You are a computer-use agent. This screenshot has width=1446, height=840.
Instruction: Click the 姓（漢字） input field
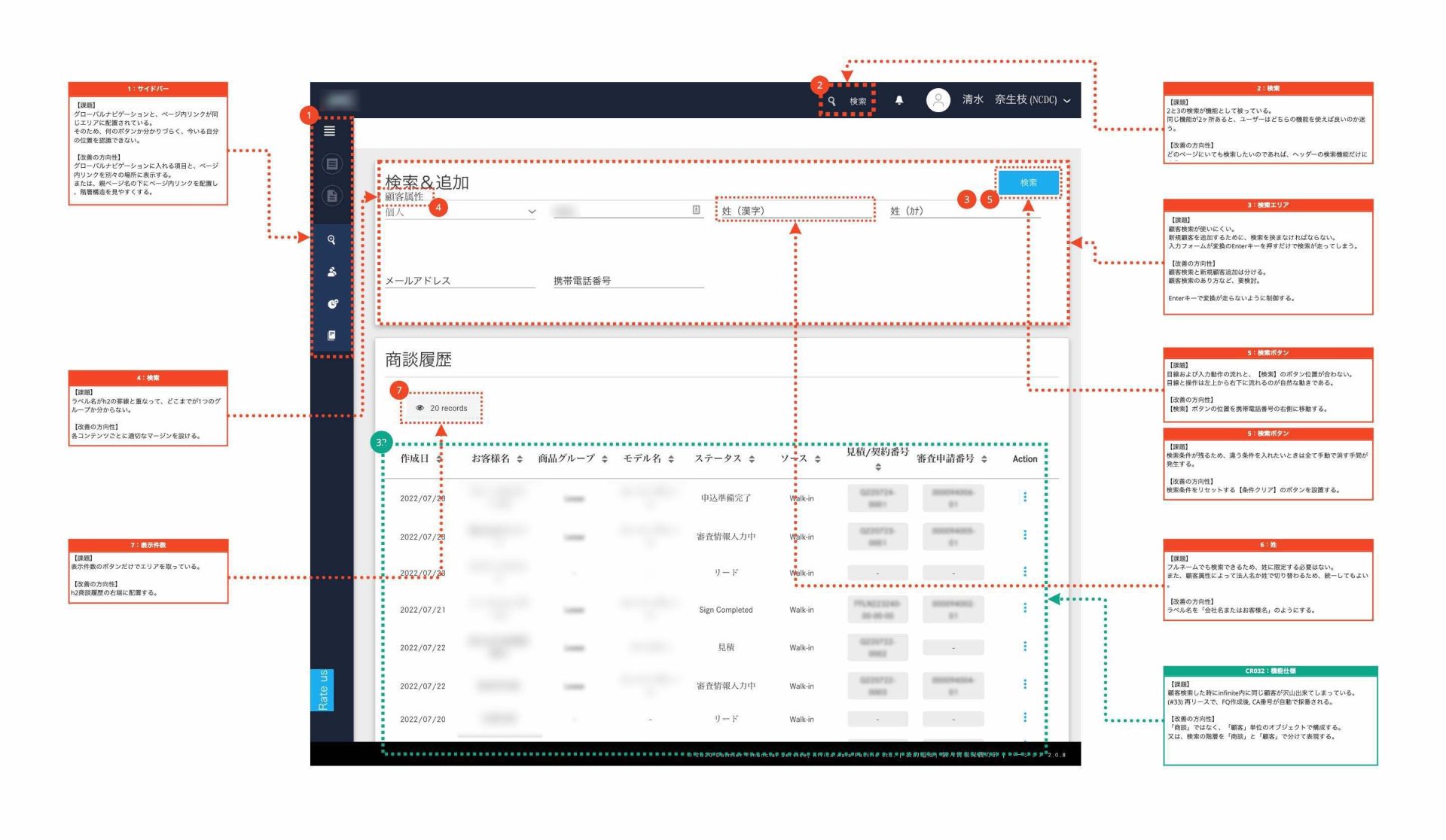pos(795,211)
